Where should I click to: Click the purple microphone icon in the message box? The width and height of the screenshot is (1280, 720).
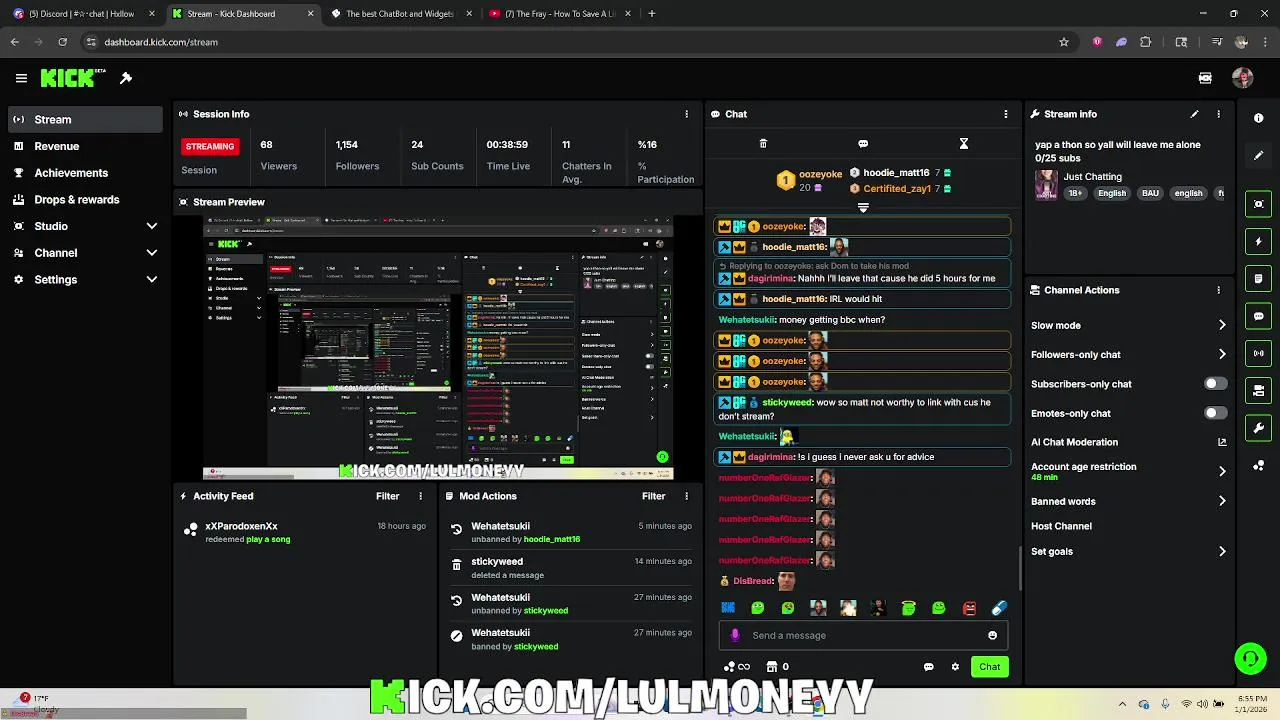point(735,635)
